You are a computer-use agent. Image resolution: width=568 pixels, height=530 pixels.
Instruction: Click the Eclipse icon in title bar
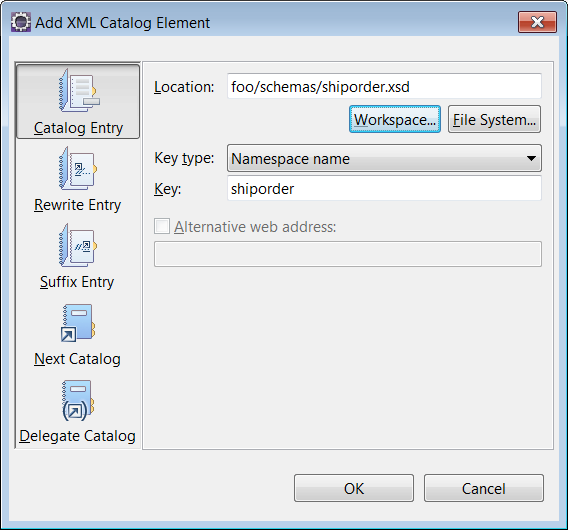pos(21,22)
